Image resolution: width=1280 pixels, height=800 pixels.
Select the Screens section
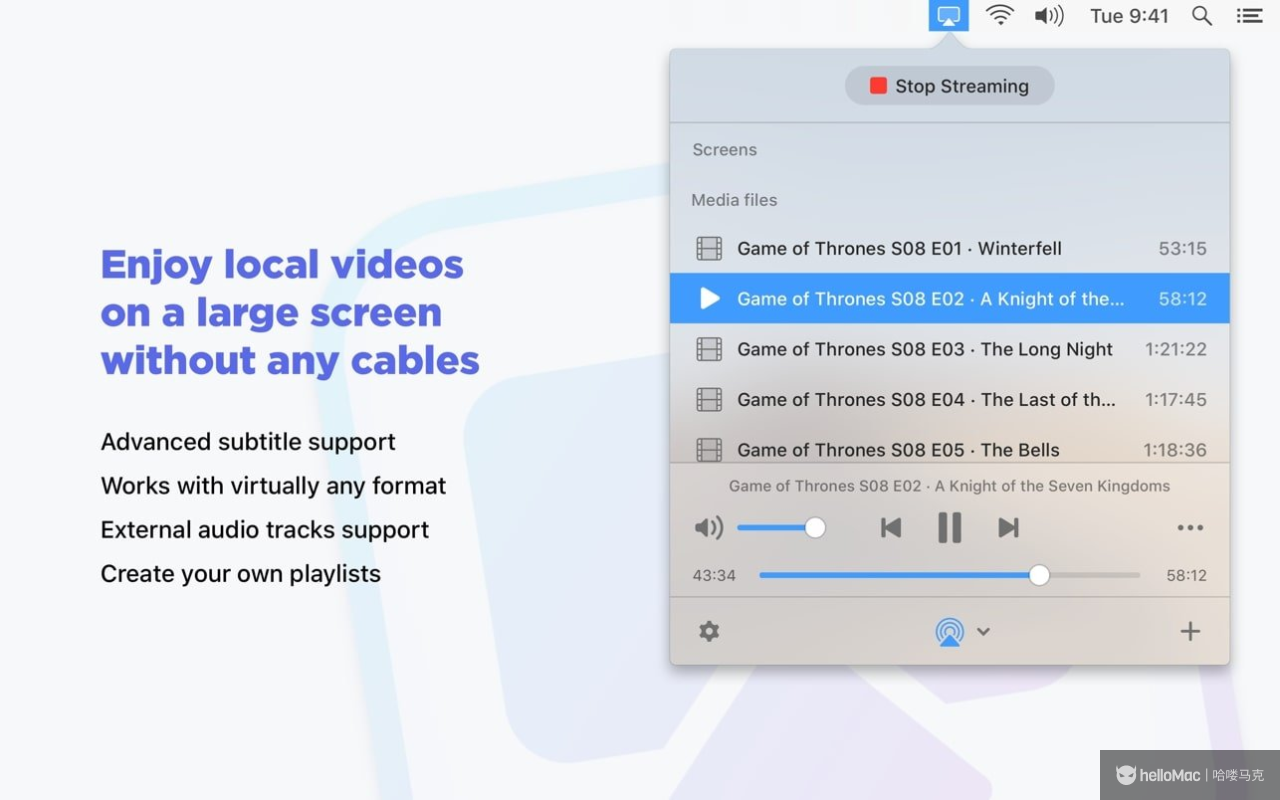(x=724, y=150)
